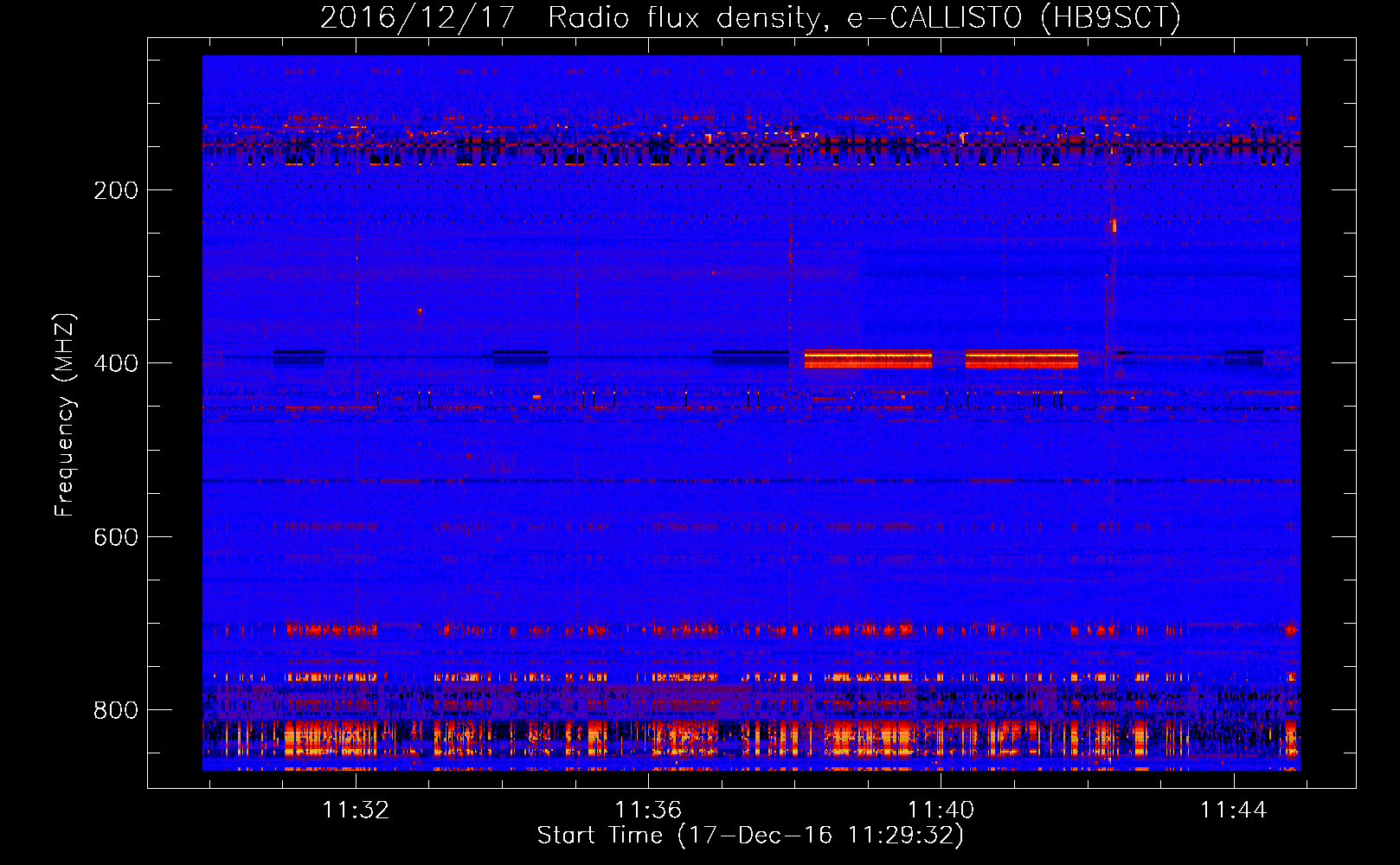Click the 11:40 time tick label
This screenshot has height=865, width=1400.
[941, 810]
